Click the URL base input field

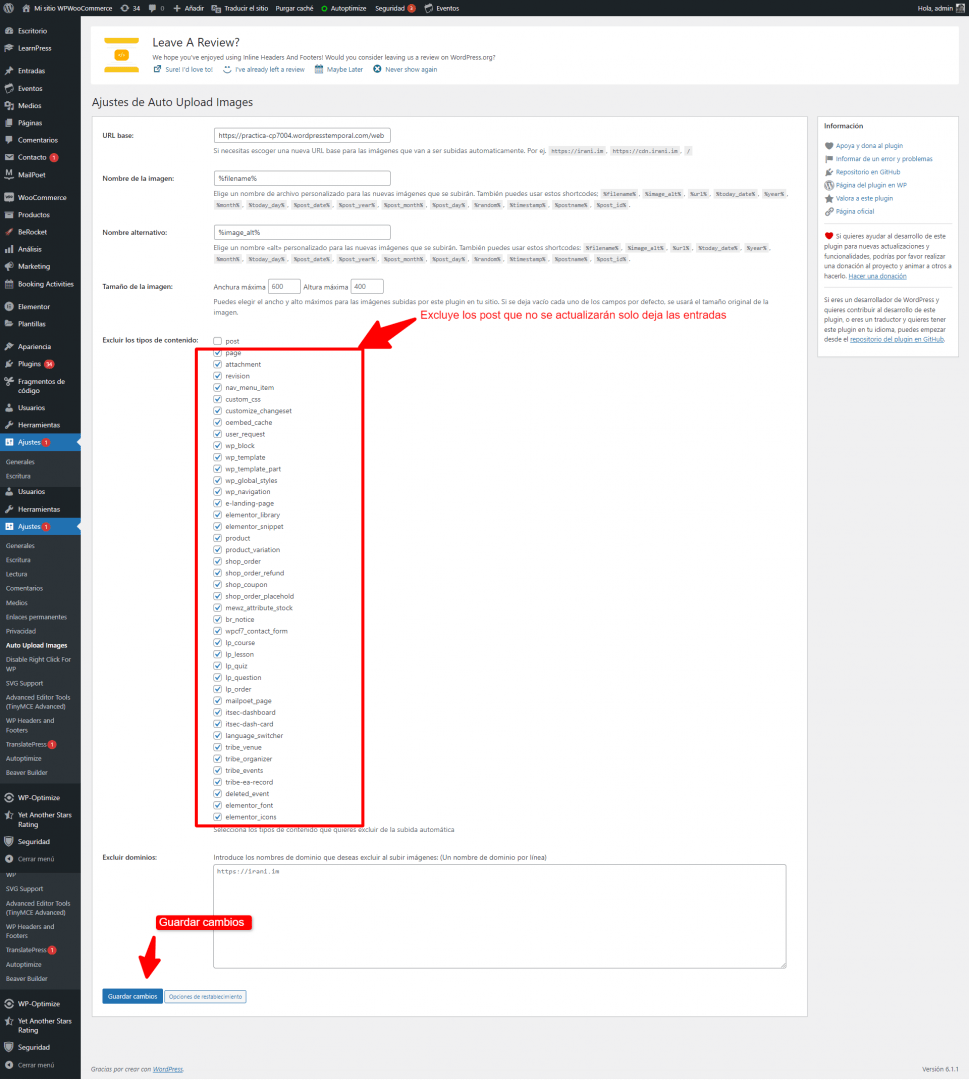pyautogui.click(x=302, y=136)
